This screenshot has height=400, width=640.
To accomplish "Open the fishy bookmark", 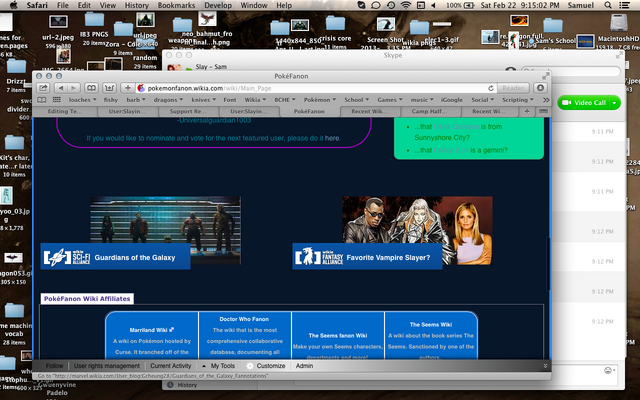I will (x=111, y=100).
